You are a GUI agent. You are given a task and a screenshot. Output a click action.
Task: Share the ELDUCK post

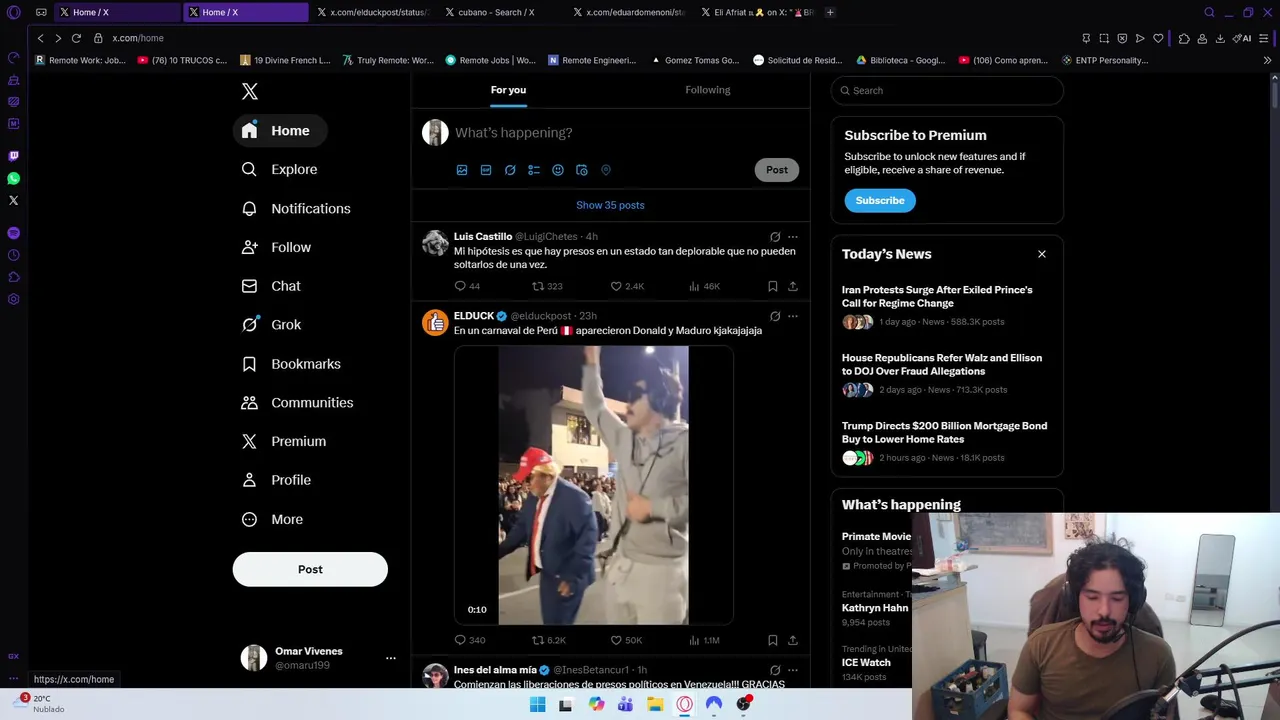793,640
